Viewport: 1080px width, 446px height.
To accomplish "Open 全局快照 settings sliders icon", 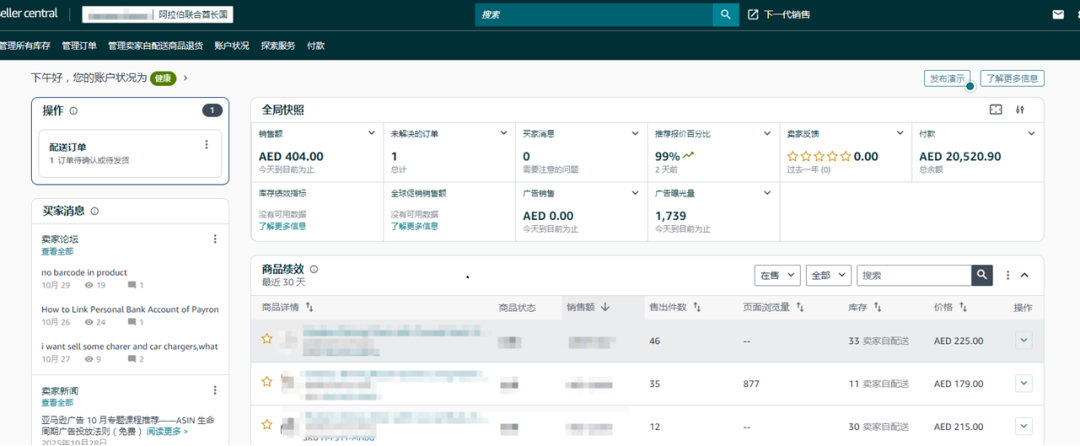I will click(x=1021, y=109).
